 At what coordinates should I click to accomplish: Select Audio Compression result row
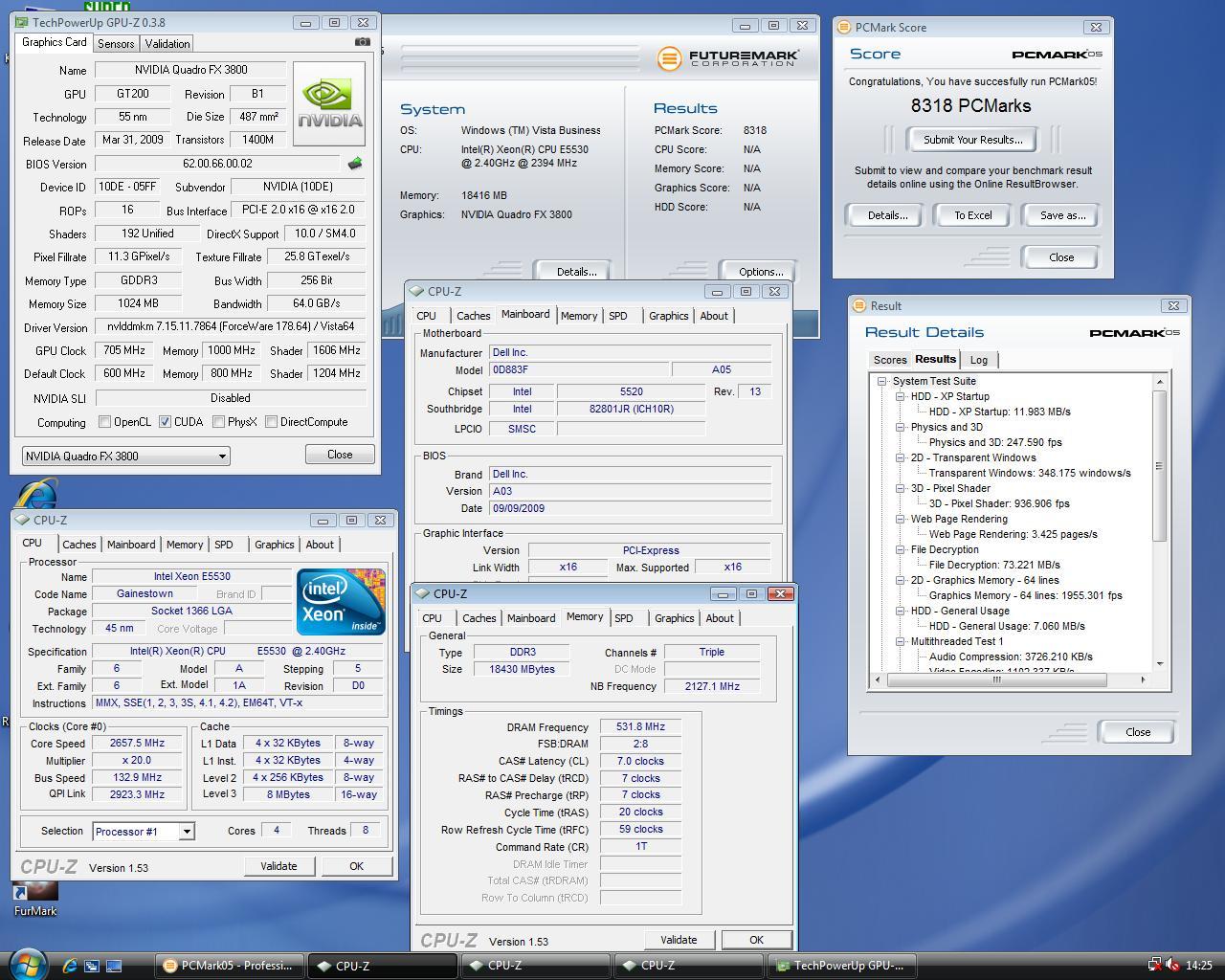point(1011,657)
